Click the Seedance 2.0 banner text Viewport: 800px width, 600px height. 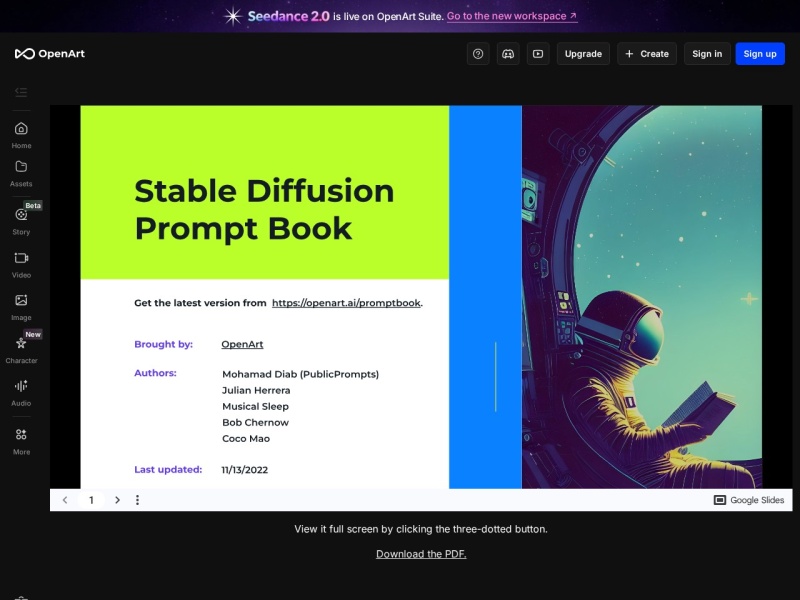(289, 16)
